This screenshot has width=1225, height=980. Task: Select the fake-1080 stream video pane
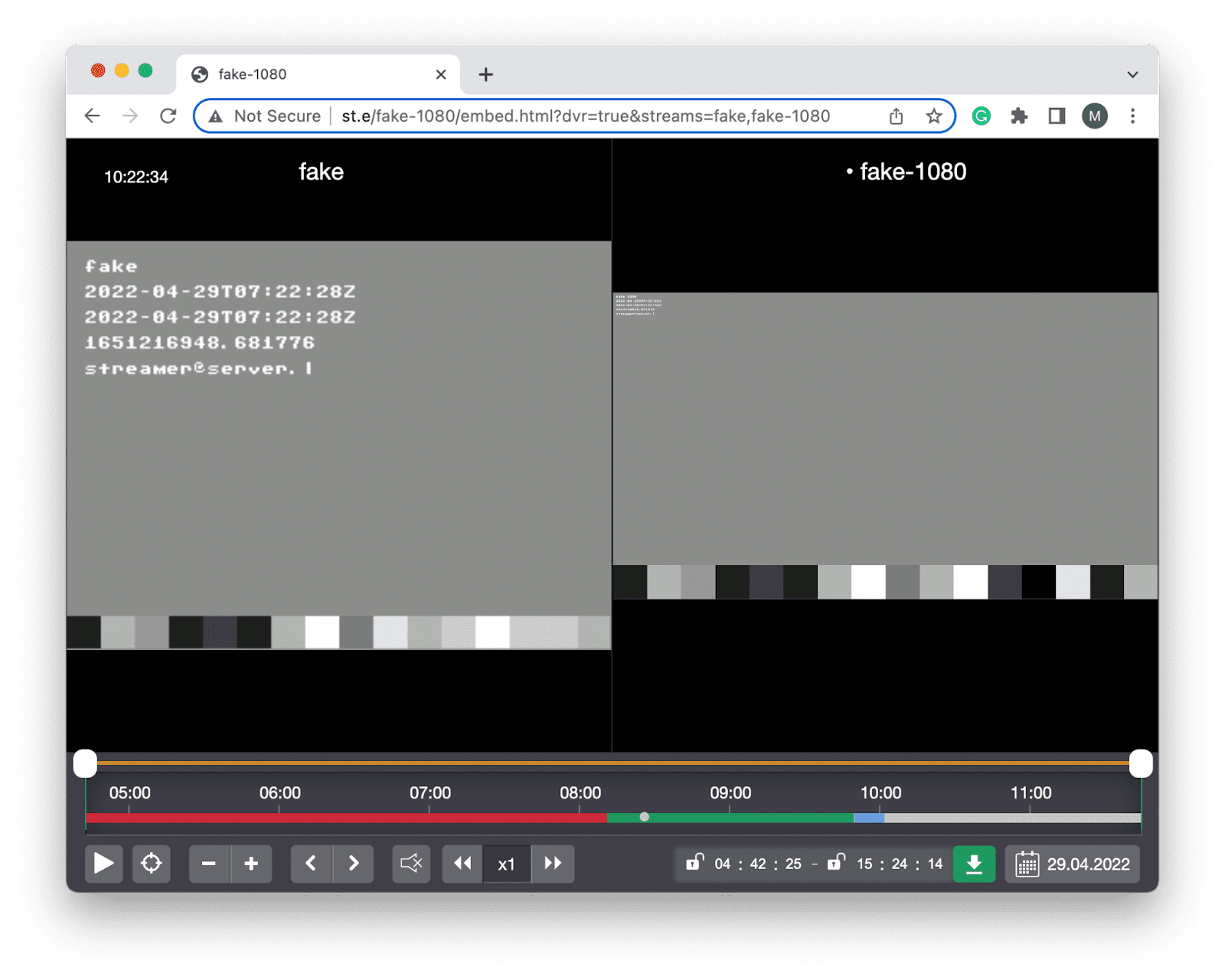click(885, 446)
